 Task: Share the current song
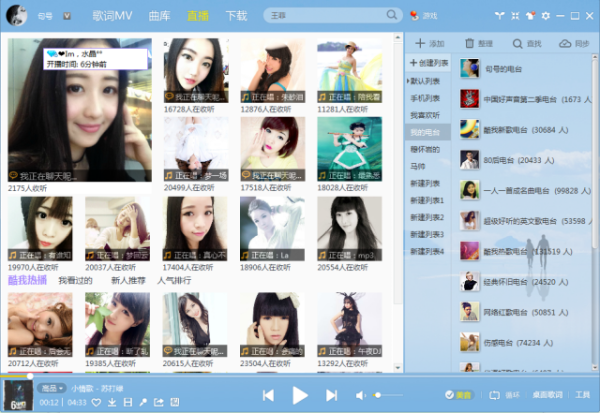(x=158, y=402)
